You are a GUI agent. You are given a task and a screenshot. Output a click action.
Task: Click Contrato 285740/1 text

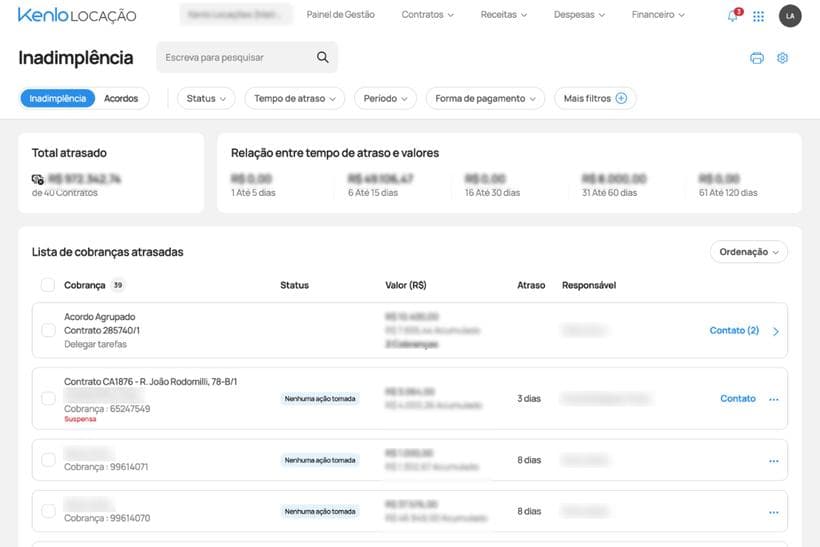point(102,331)
